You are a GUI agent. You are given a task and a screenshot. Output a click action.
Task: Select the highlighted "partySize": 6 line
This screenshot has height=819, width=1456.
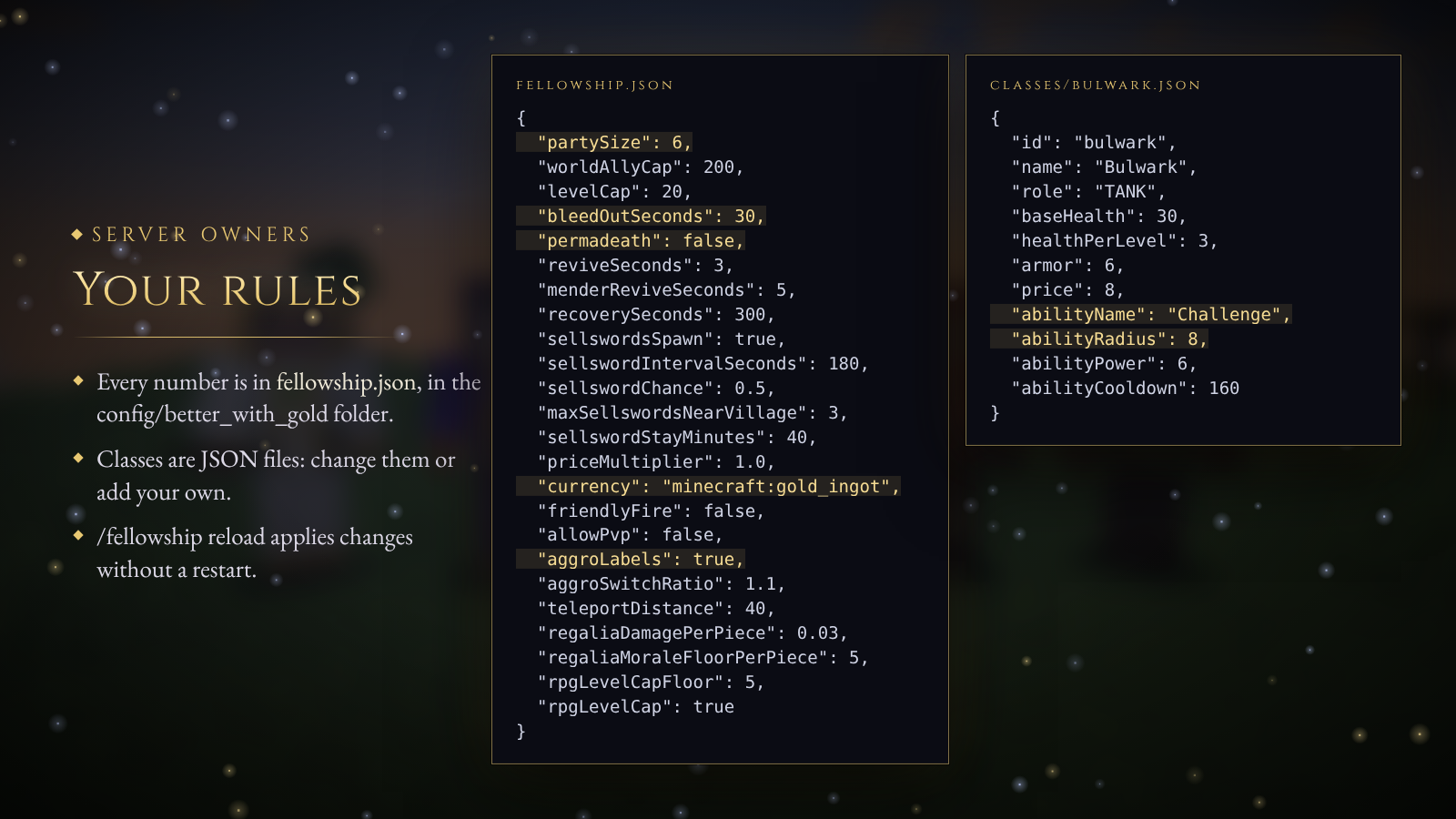click(x=605, y=143)
